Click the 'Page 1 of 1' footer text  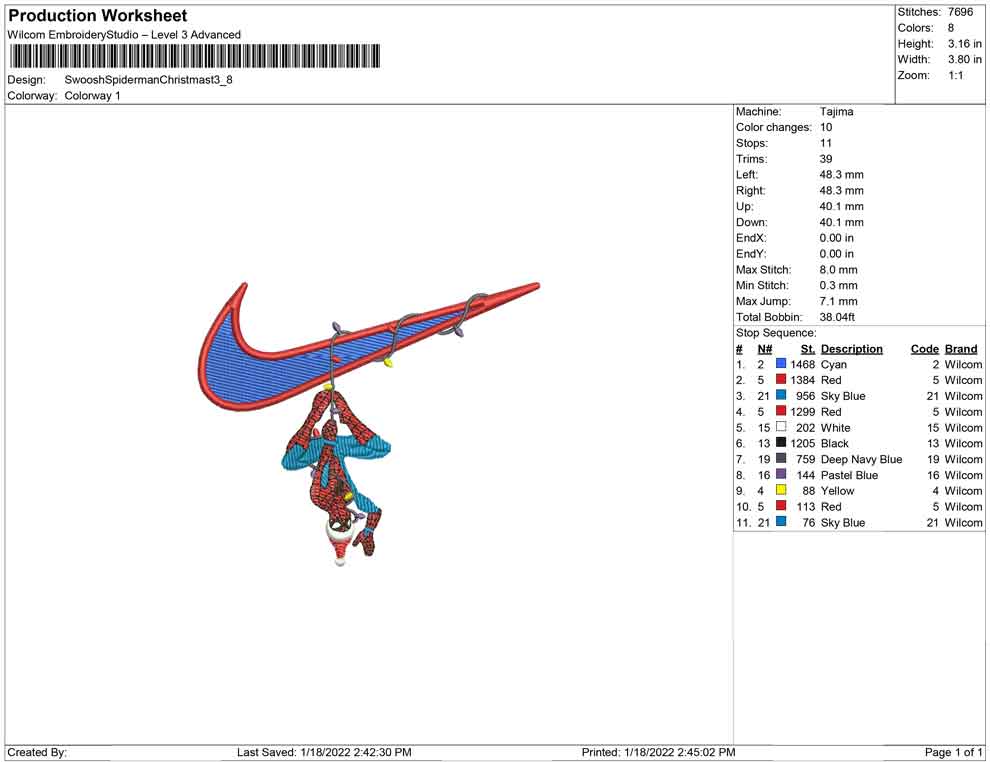point(953,752)
